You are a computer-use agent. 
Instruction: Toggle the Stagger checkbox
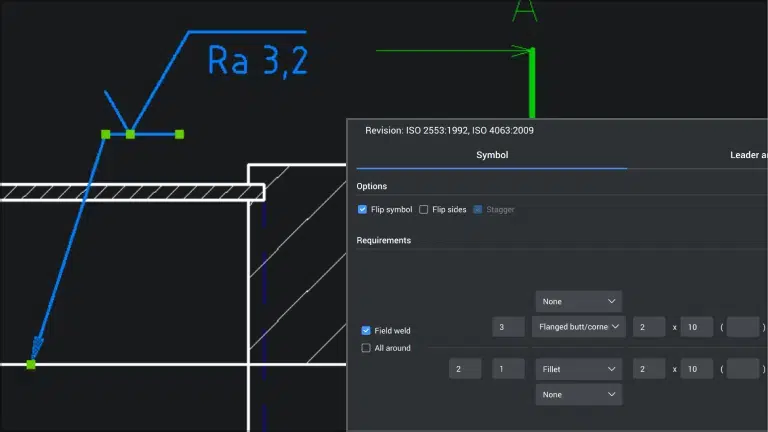coord(478,210)
